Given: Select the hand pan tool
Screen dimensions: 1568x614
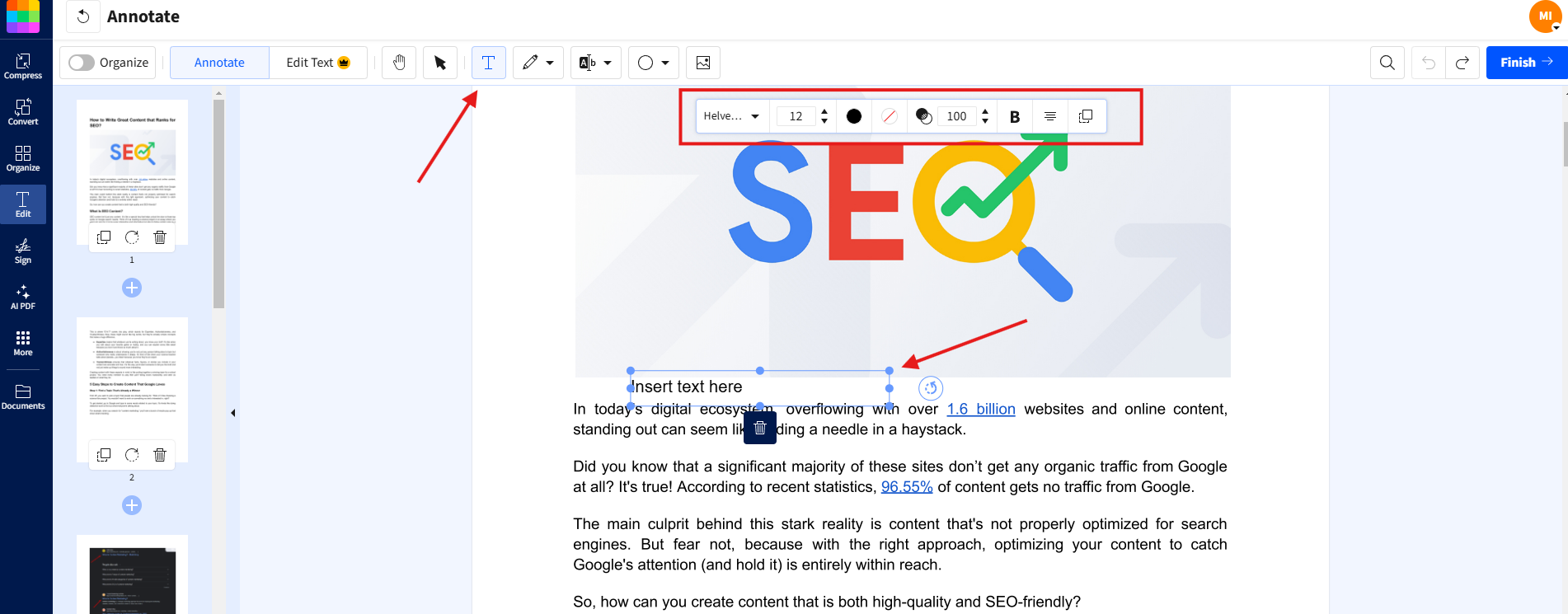Looking at the screenshot, I should [x=399, y=63].
